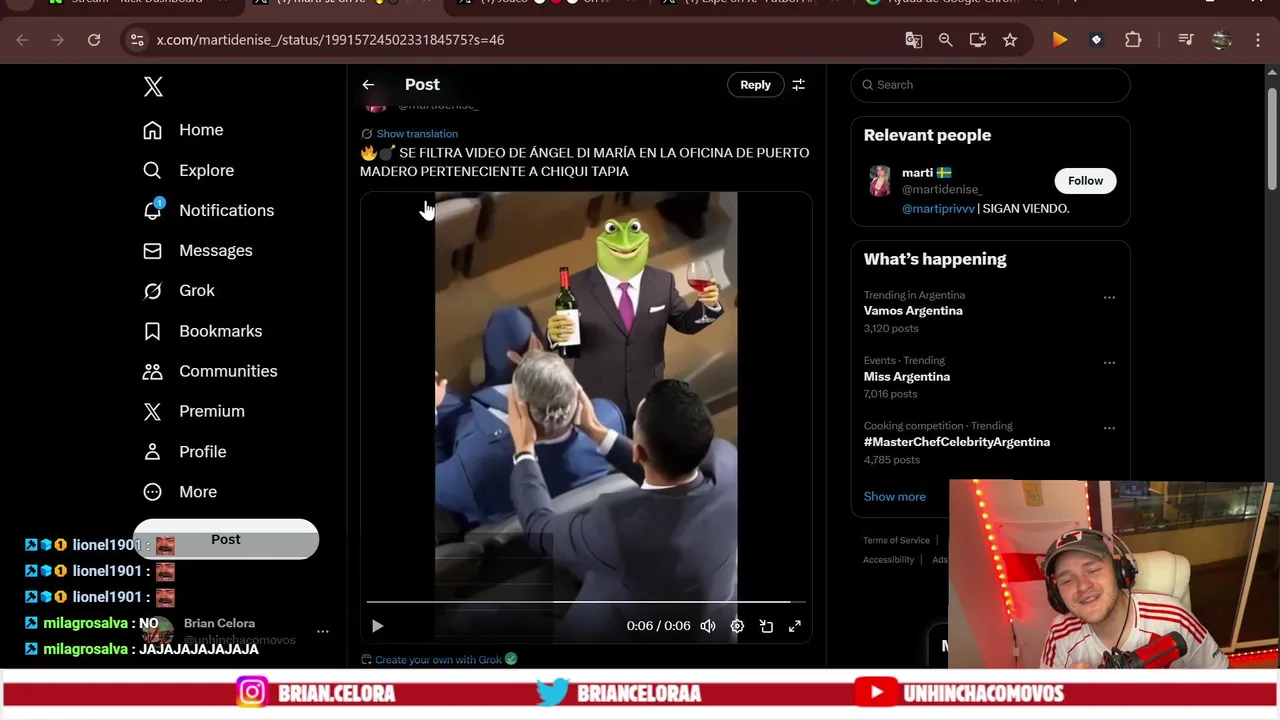Expand the More menu in sidebar
The width and height of the screenshot is (1280, 720).
coord(180,492)
